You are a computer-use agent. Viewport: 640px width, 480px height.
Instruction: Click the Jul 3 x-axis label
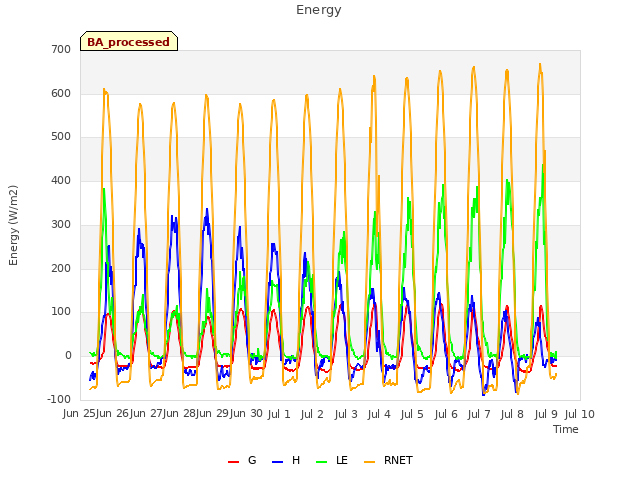tap(346, 415)
